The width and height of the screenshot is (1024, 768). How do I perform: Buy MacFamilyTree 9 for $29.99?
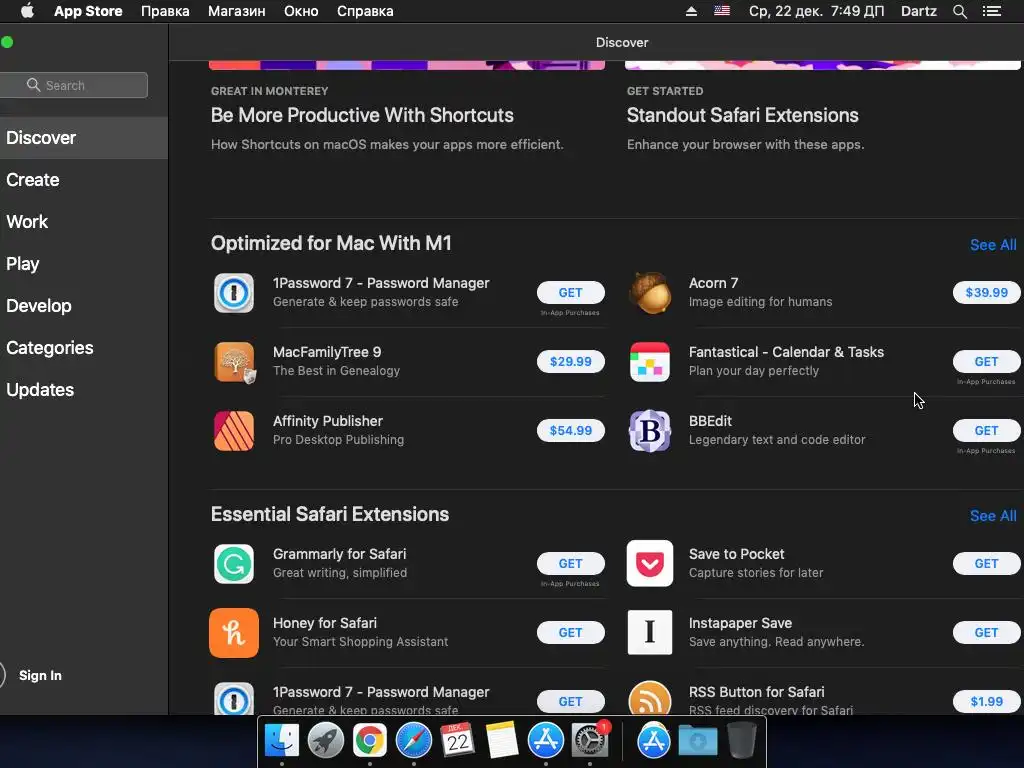tap(570, 362)
